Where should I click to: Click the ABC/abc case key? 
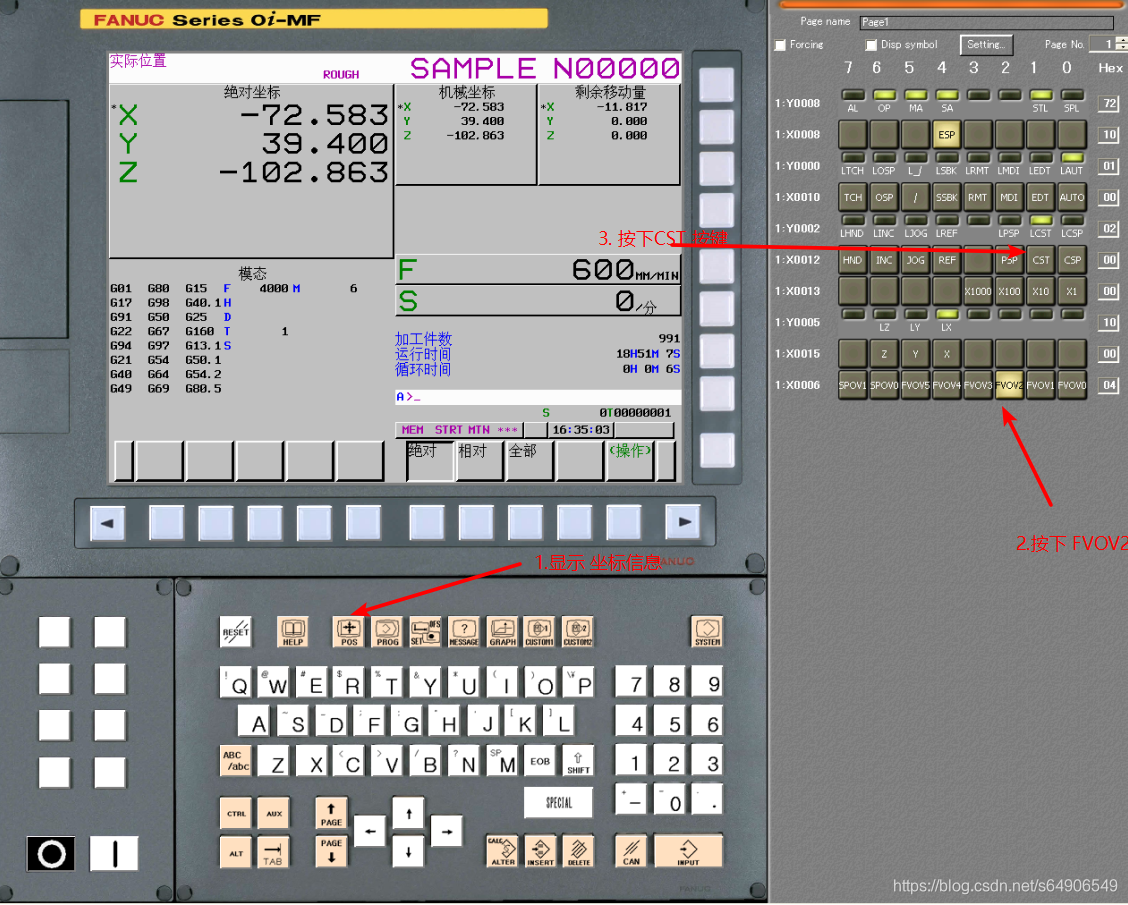coord(236,761)
